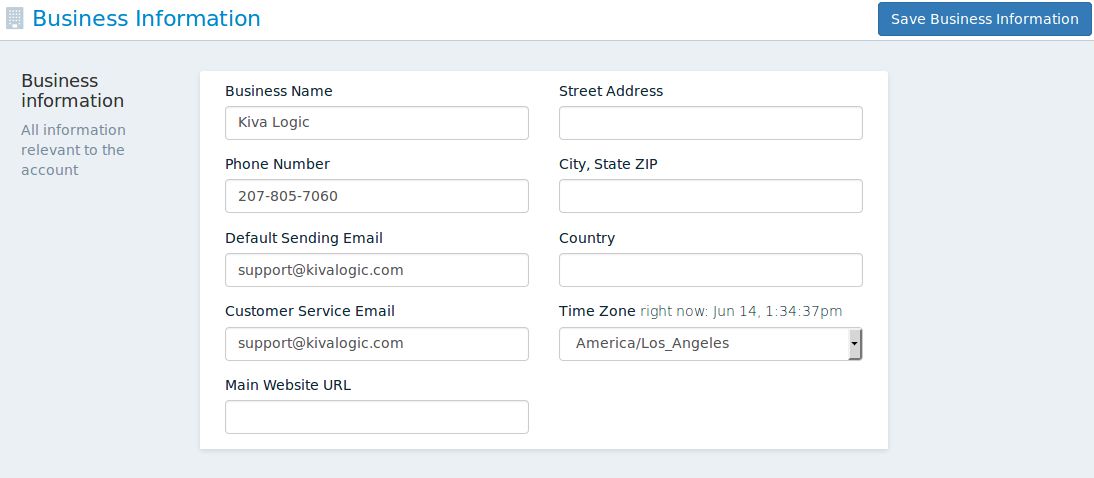This screenshot has height=478, width=1094.
Task: Click the Business Information page title
Action: pos(147,19)
